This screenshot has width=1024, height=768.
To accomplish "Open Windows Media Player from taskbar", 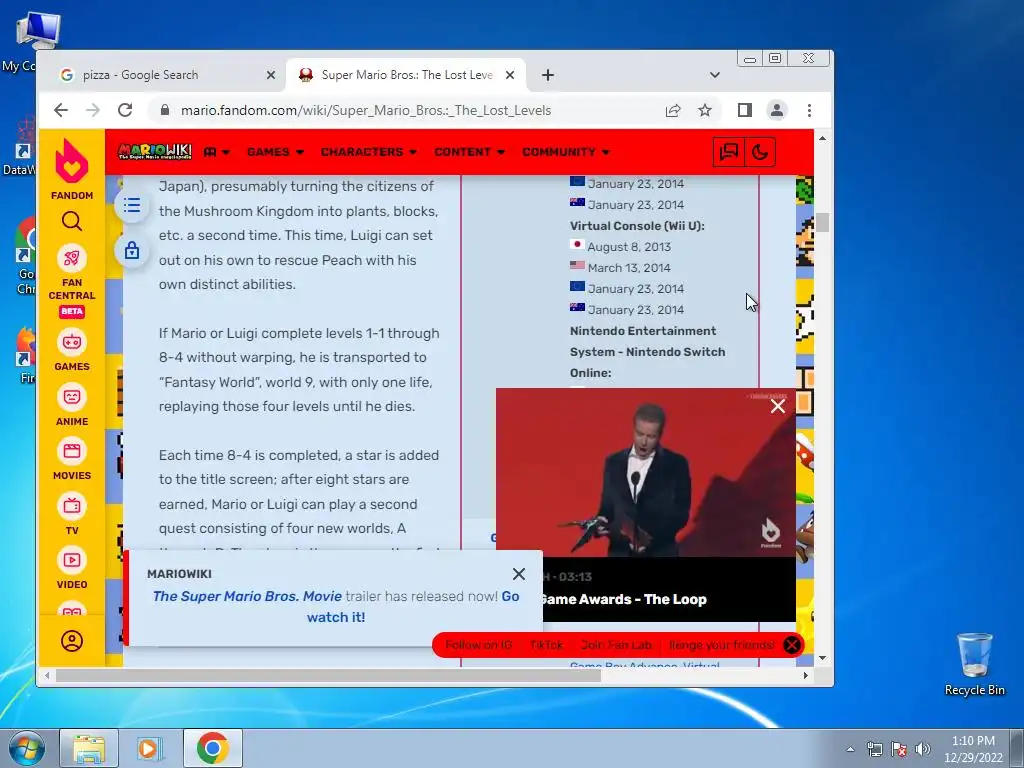I will pos(150,748).
